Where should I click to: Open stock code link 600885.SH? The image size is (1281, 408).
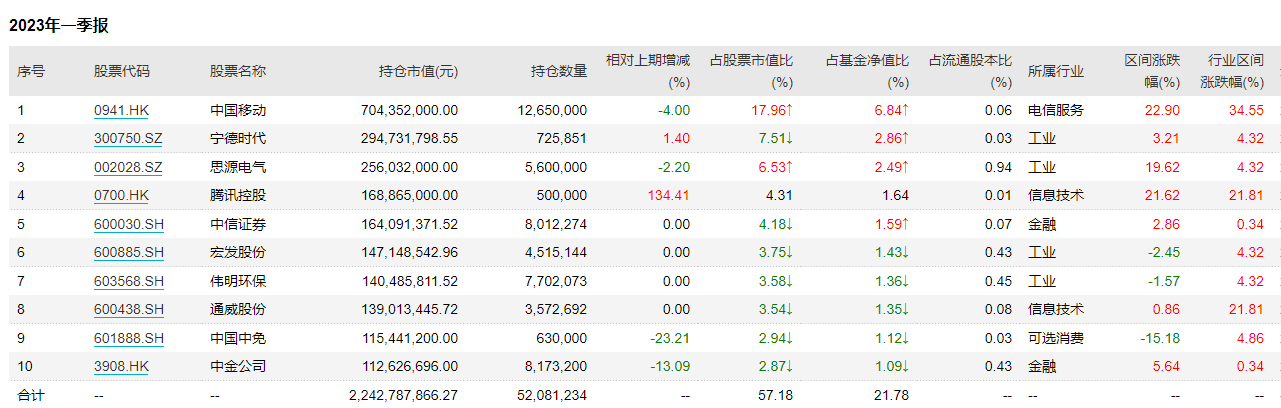[x=129, y=253]
